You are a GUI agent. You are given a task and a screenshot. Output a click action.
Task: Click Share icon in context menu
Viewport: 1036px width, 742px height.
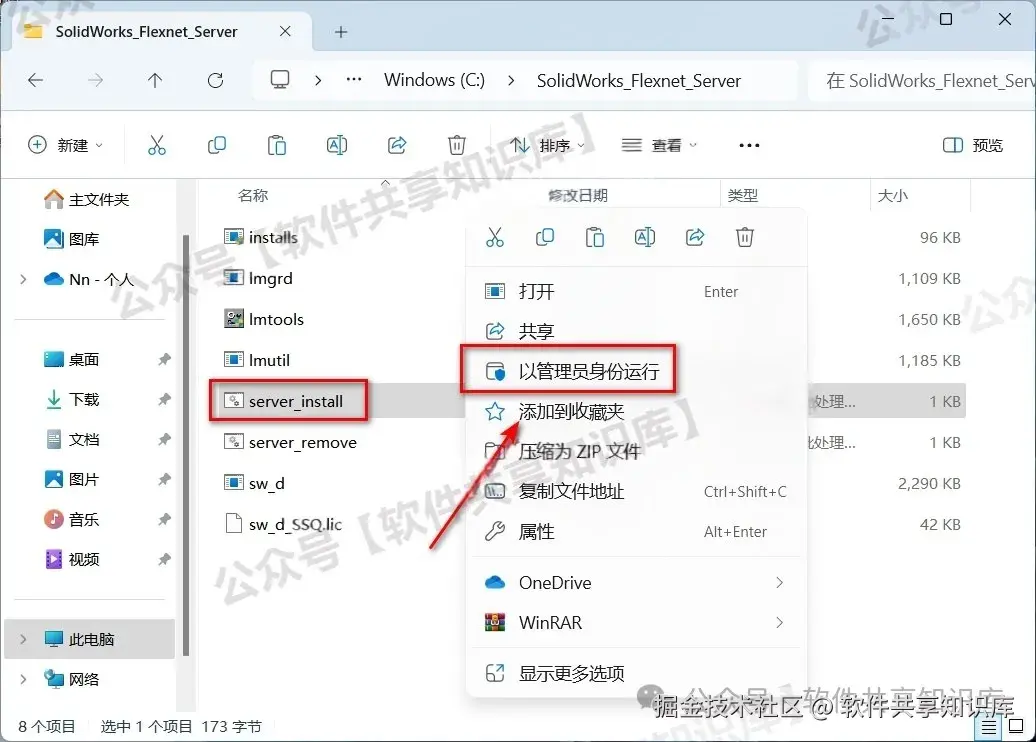click(695, 237)
